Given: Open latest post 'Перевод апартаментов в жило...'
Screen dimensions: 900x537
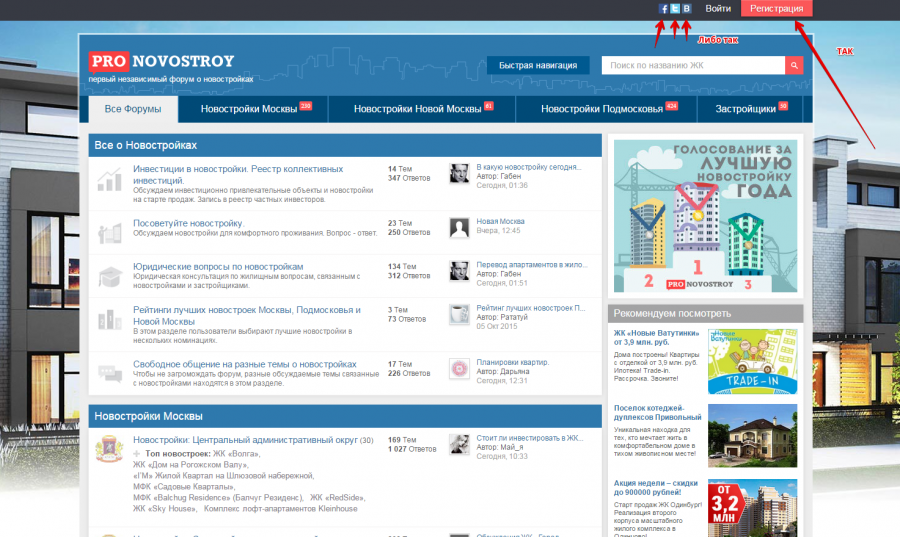Looking at the screenshot, I should (x=532, y=265).
